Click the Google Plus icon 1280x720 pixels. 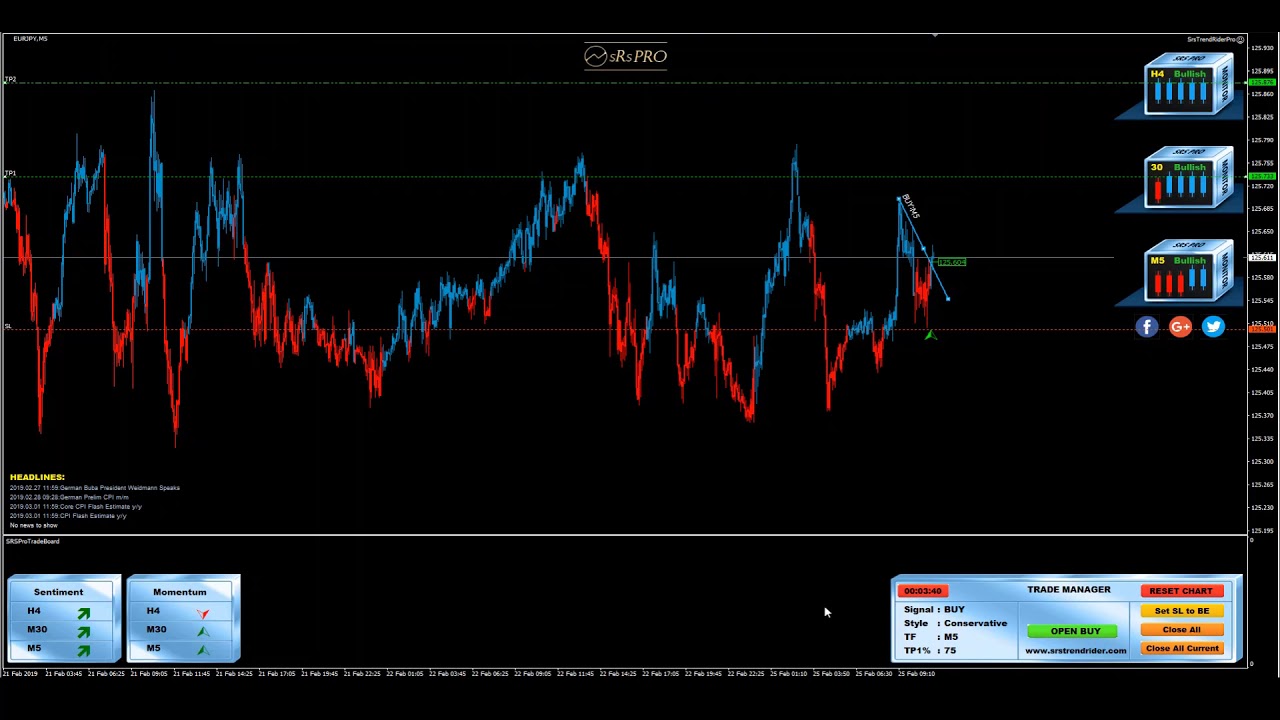tap(1180, 327)
